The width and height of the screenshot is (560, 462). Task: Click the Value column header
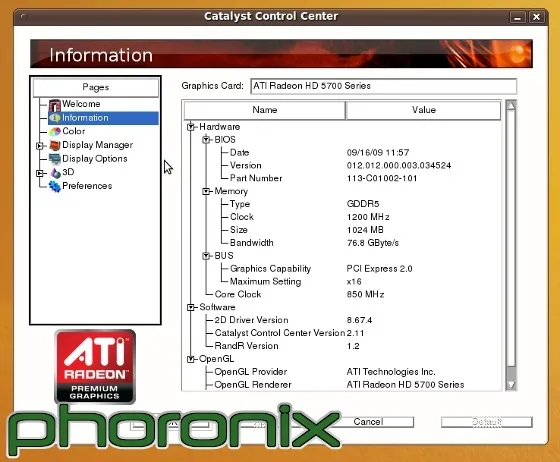pyautogui.click(x=423, y=110)
